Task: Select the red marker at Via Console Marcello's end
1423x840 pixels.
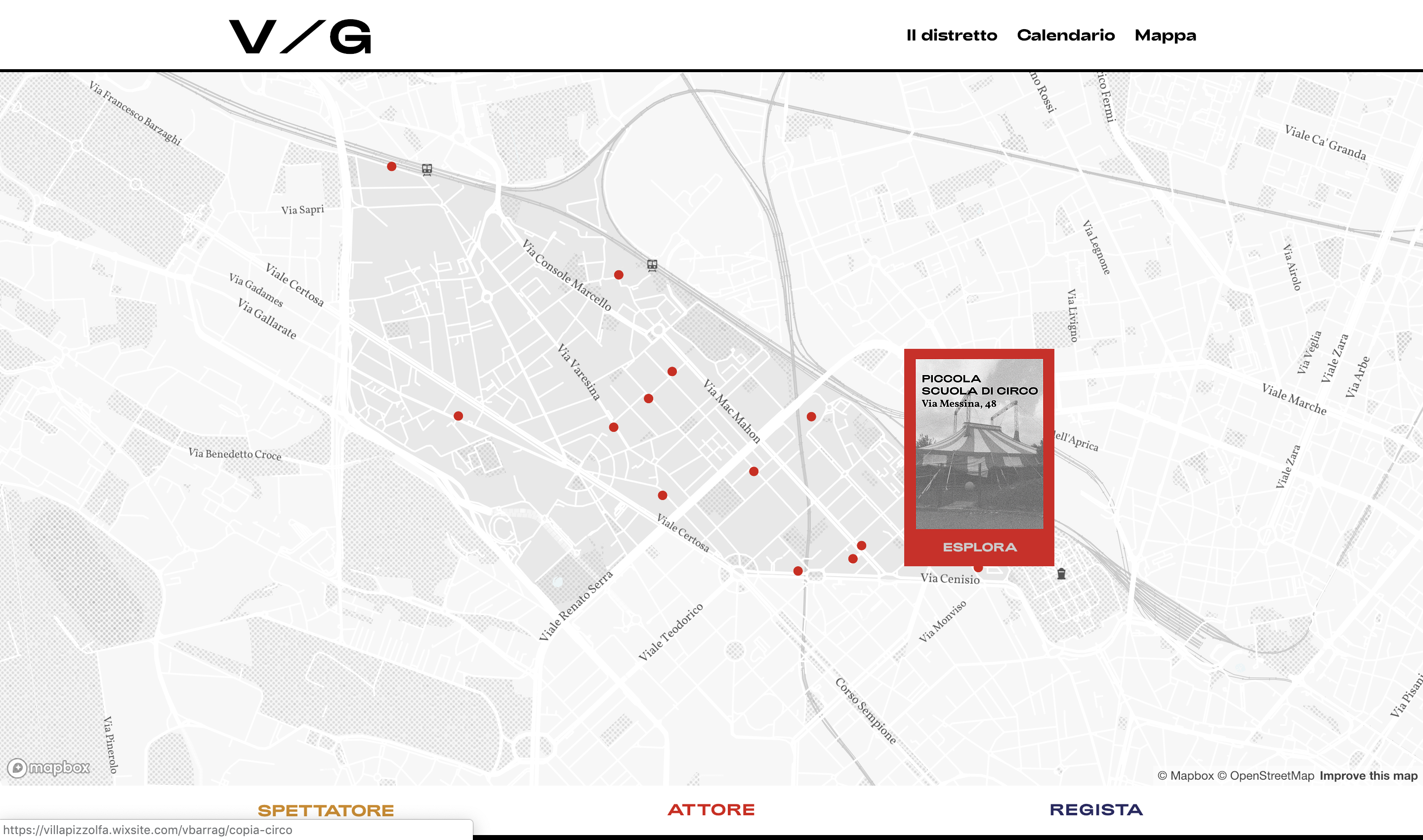Action: pyautogui.click(x=619, y=275)
